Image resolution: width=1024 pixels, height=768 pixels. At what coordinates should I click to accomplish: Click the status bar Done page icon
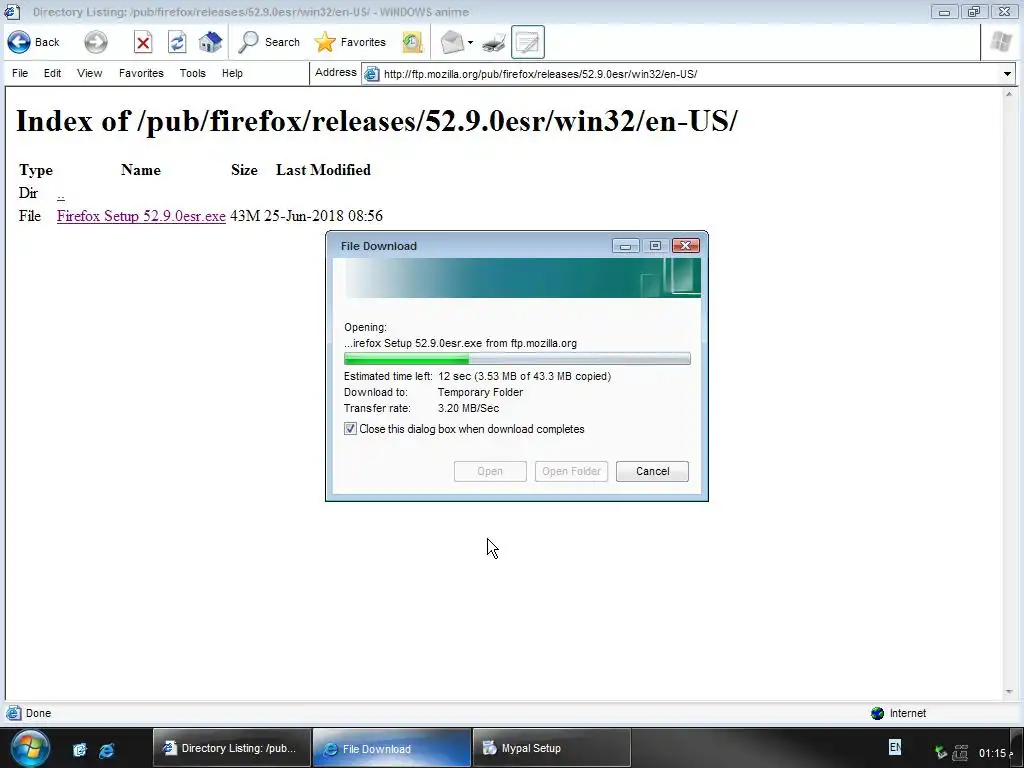pos(13,713)
